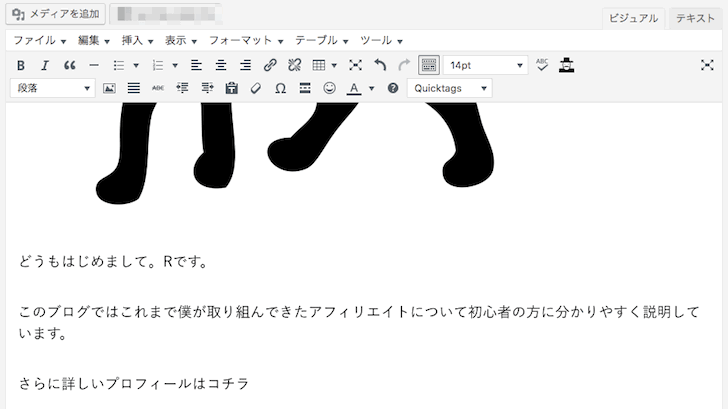Open the emoticons smiley picker

[x=329, y=88]
